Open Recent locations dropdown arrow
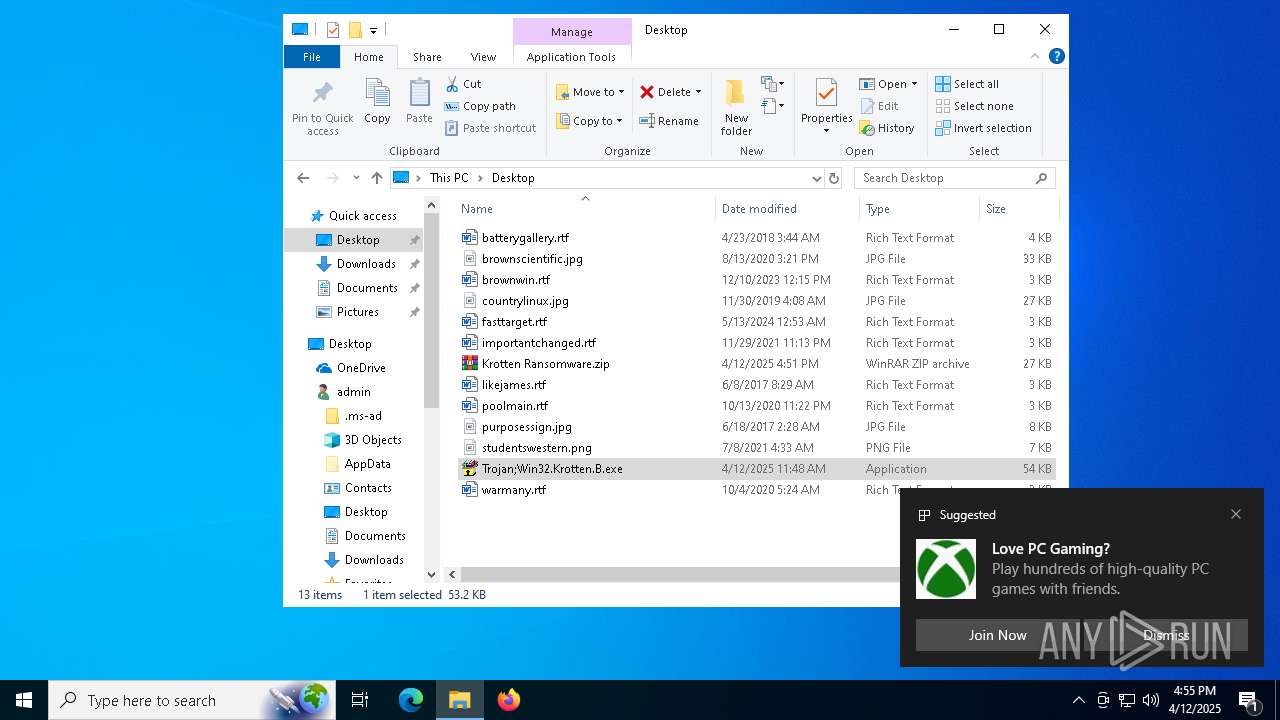Viewport: 1280px width, 720px height. click(x=356, y=178)
